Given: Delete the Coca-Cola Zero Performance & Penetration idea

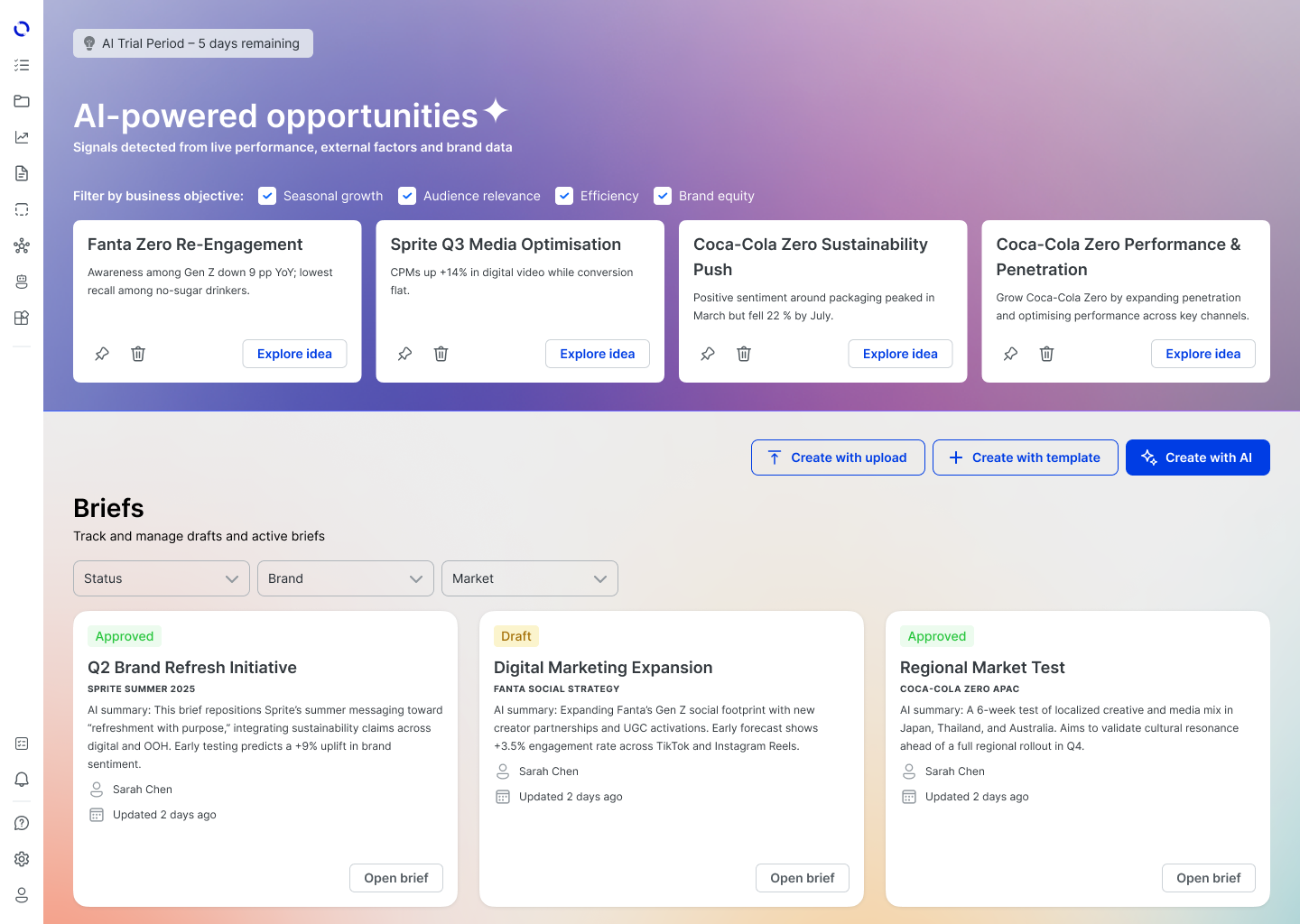Looking at the screenshot, I should click(x=1046, y=354).
